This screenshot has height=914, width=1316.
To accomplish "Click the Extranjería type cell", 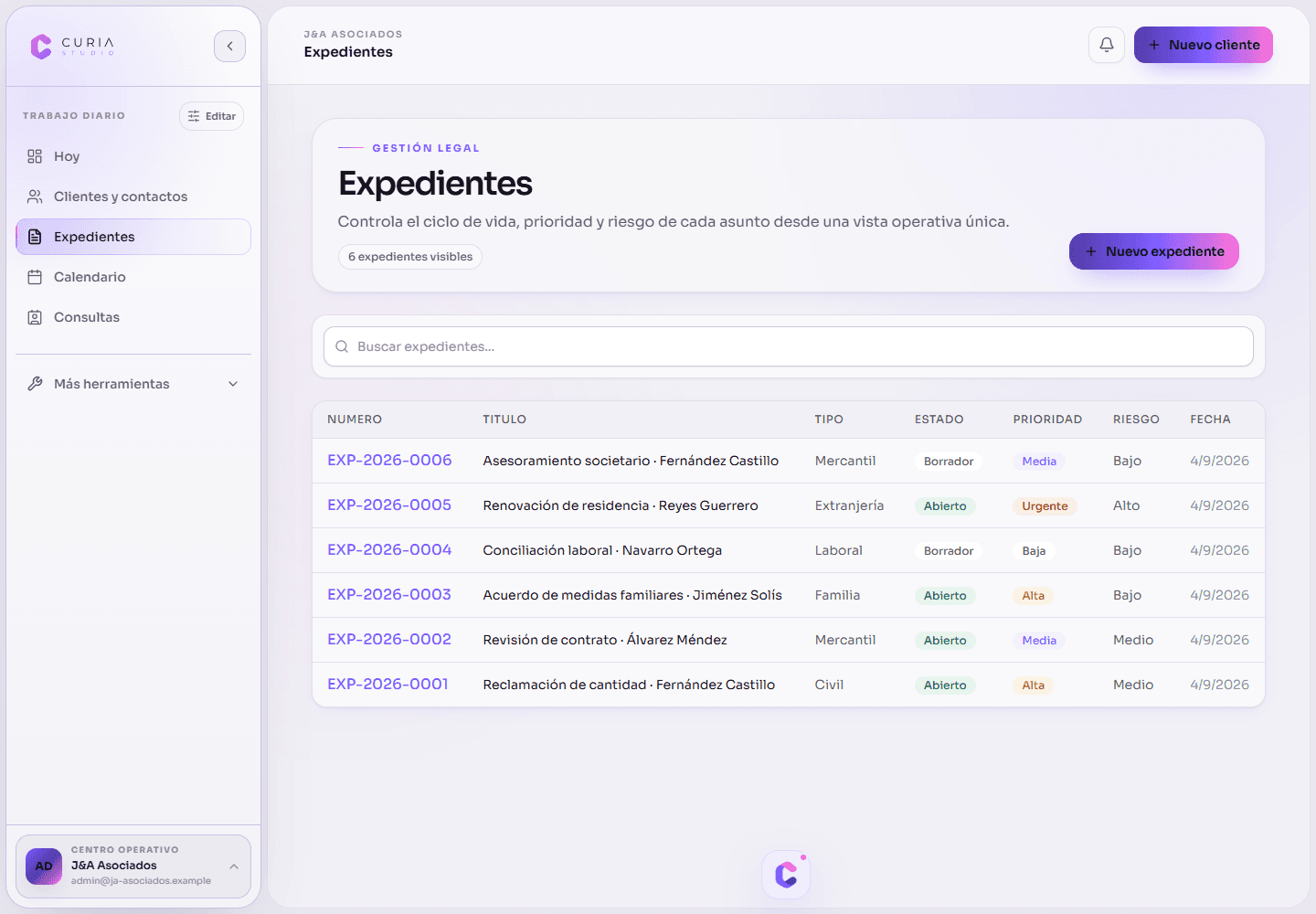I will pyautogui.click(x=849, y=505).
